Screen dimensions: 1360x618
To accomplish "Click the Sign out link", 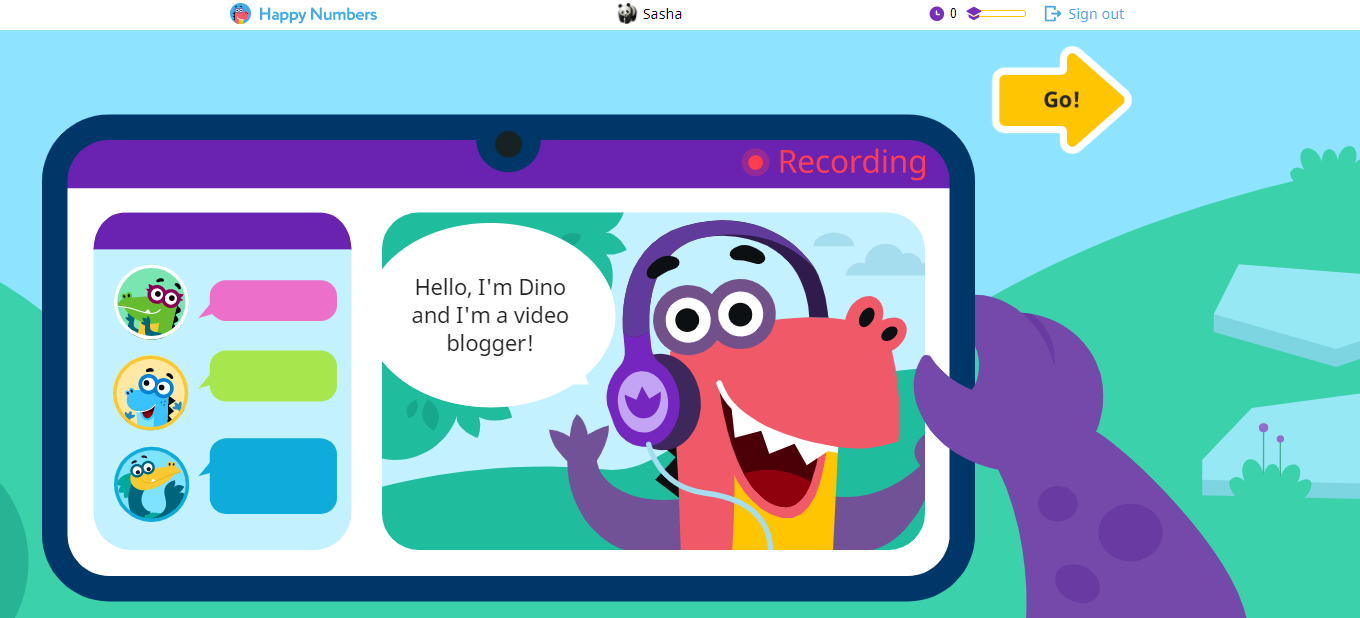I will pyautogui.click(x=1096, y=14).
